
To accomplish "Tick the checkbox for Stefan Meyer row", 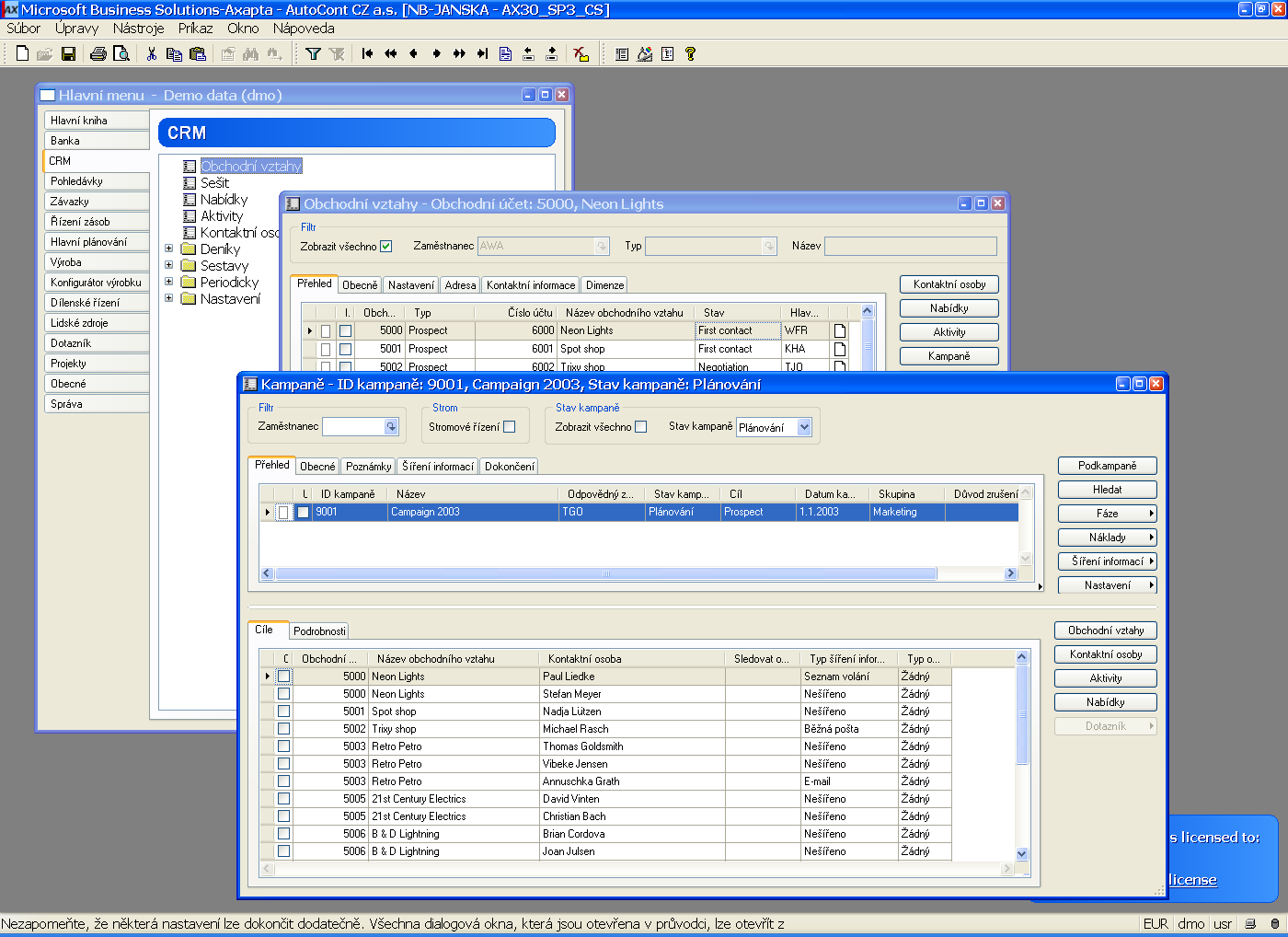I will coord(283,694).
